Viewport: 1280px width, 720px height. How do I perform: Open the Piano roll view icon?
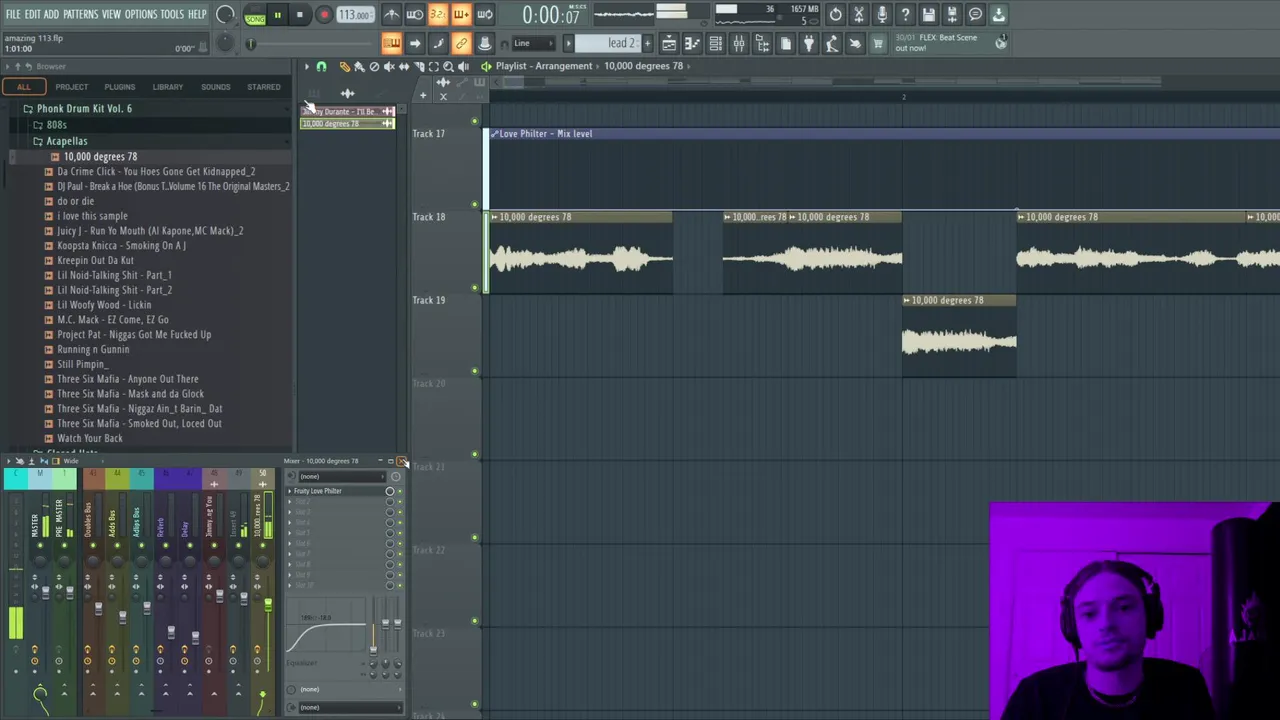pyautogui.click(x=692, y=43)
